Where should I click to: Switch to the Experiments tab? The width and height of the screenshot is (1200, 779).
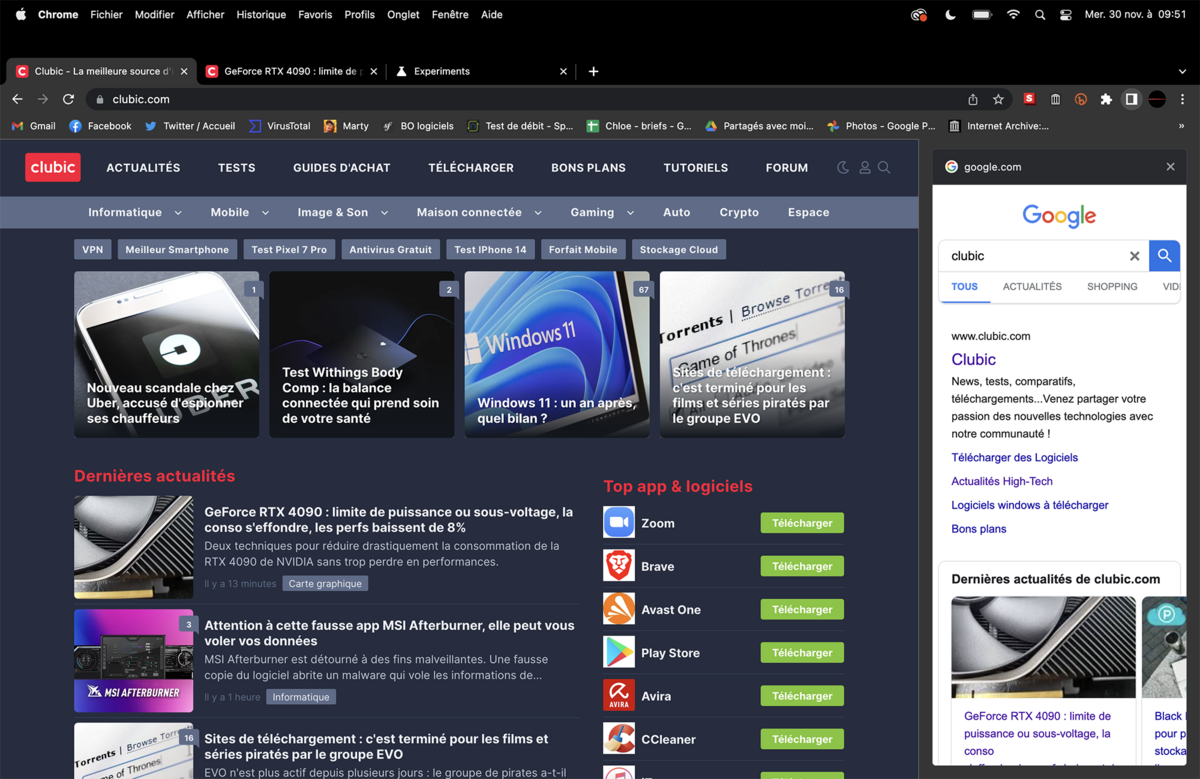click(x=481, y=71)
